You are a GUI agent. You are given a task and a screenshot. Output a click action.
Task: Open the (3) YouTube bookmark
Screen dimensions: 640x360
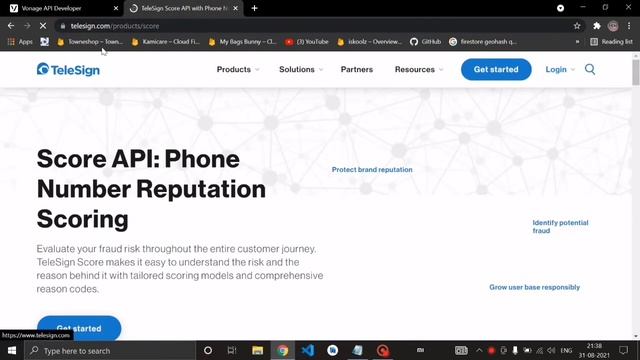point(307,42)
